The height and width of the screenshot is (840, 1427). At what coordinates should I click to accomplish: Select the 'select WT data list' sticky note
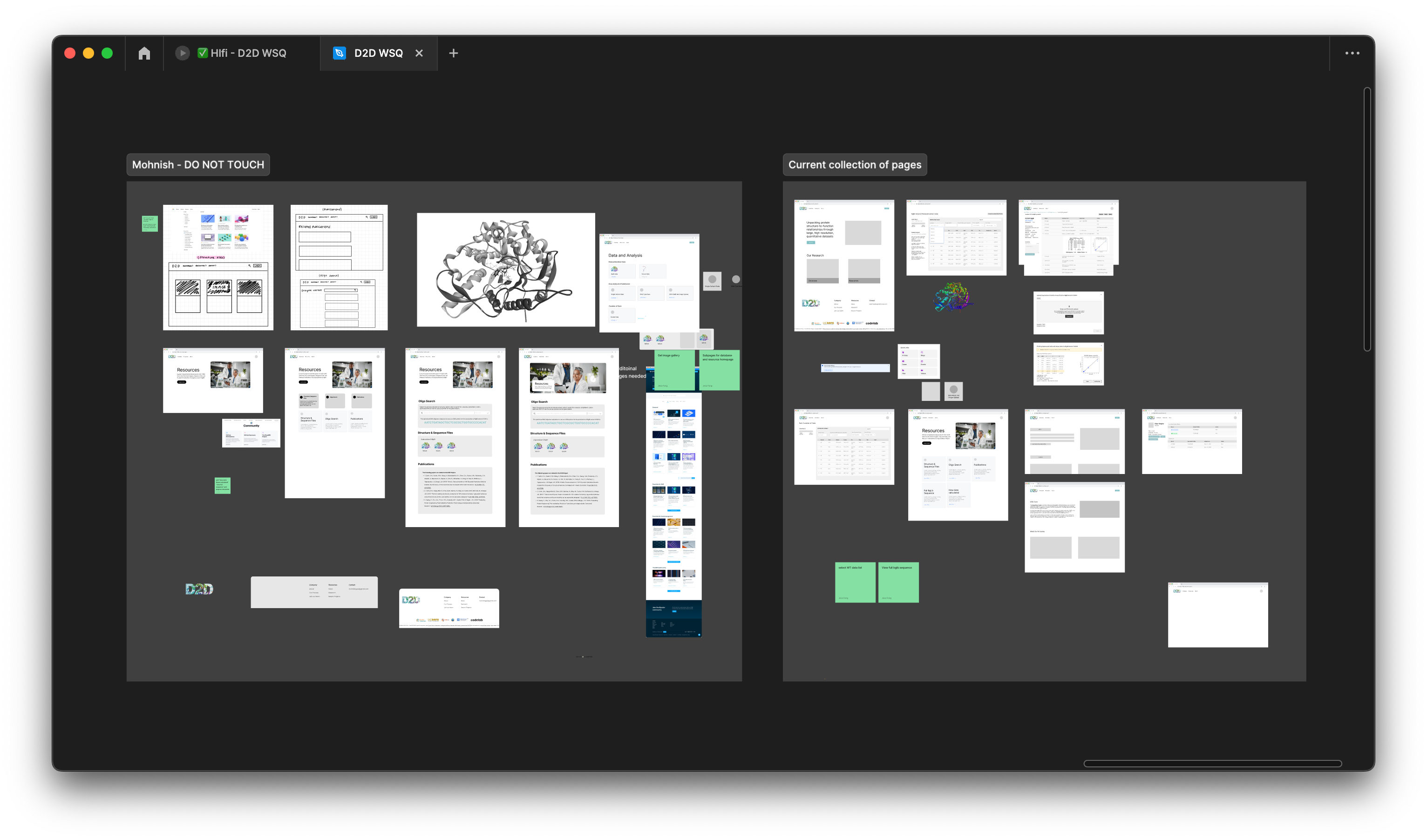(855, 583)
